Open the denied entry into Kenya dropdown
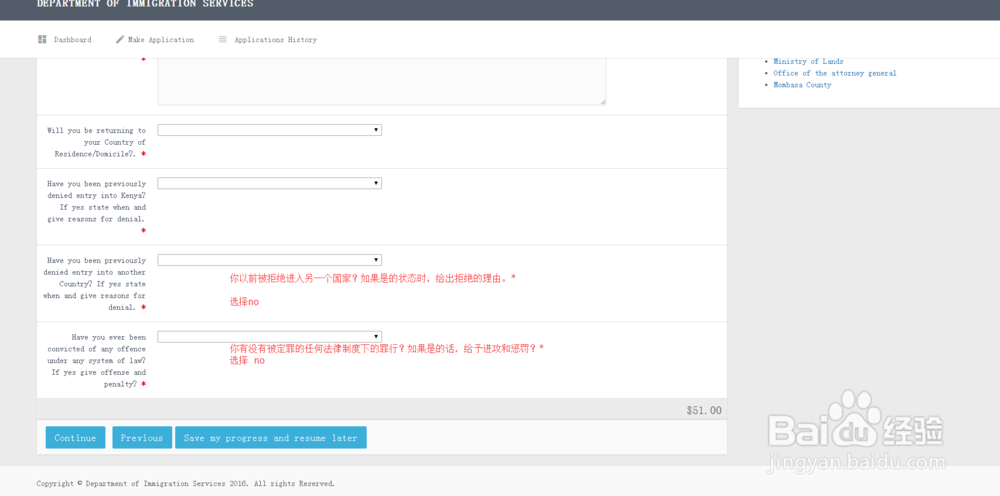Image resolution: width=1000 pixels, height=496 pixels. (x=270, y=183)
